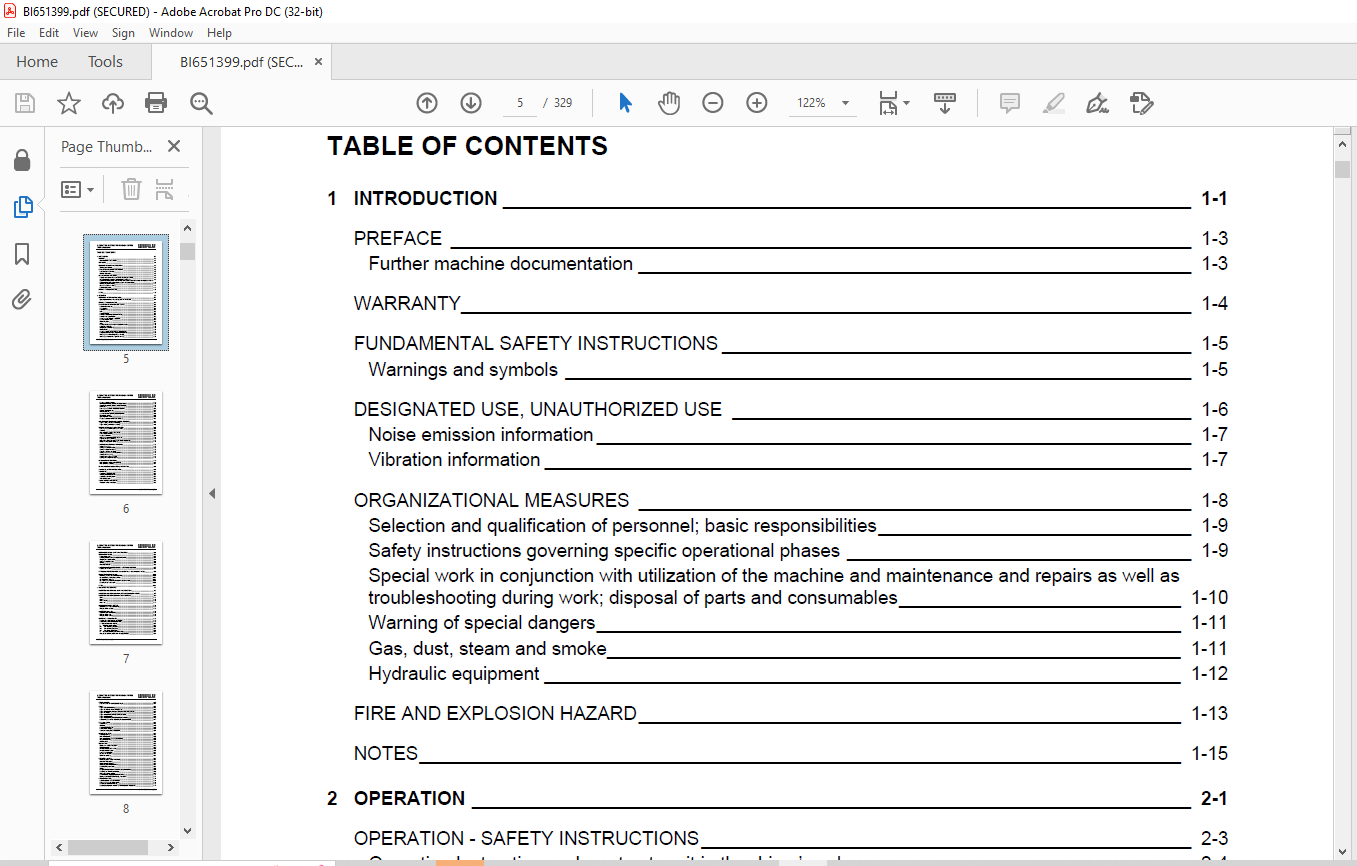Zoom out using the minus icon
The width and height of the screenshot is (1357, 866).
(713, 103)
